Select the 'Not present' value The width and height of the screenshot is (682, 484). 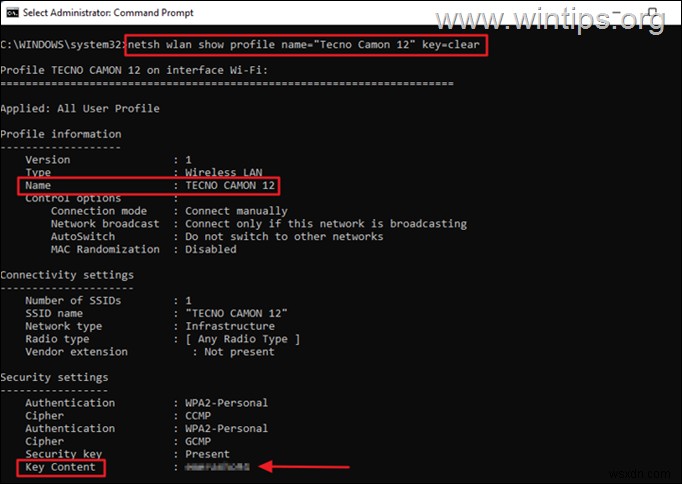coord(239,351)
